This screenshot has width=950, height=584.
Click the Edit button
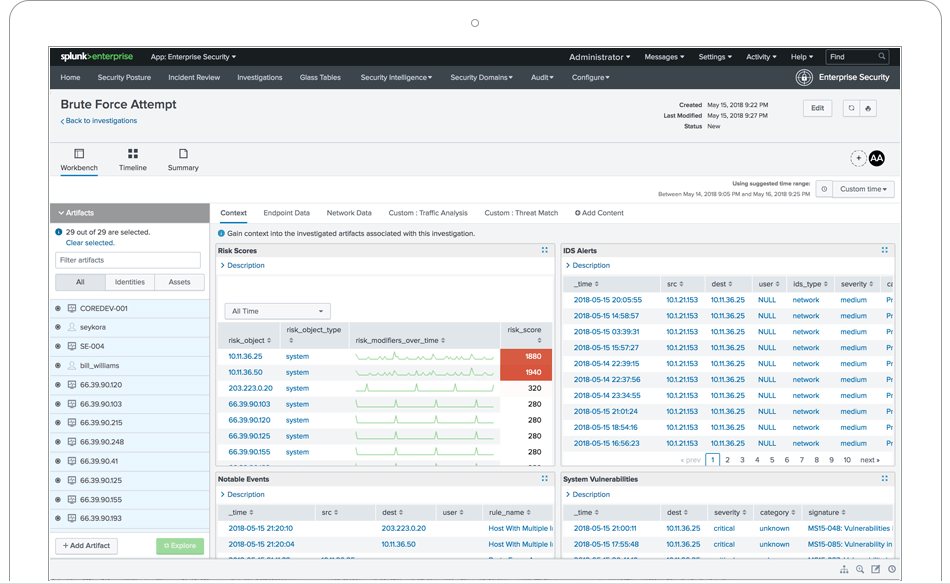tap(817, 108)
